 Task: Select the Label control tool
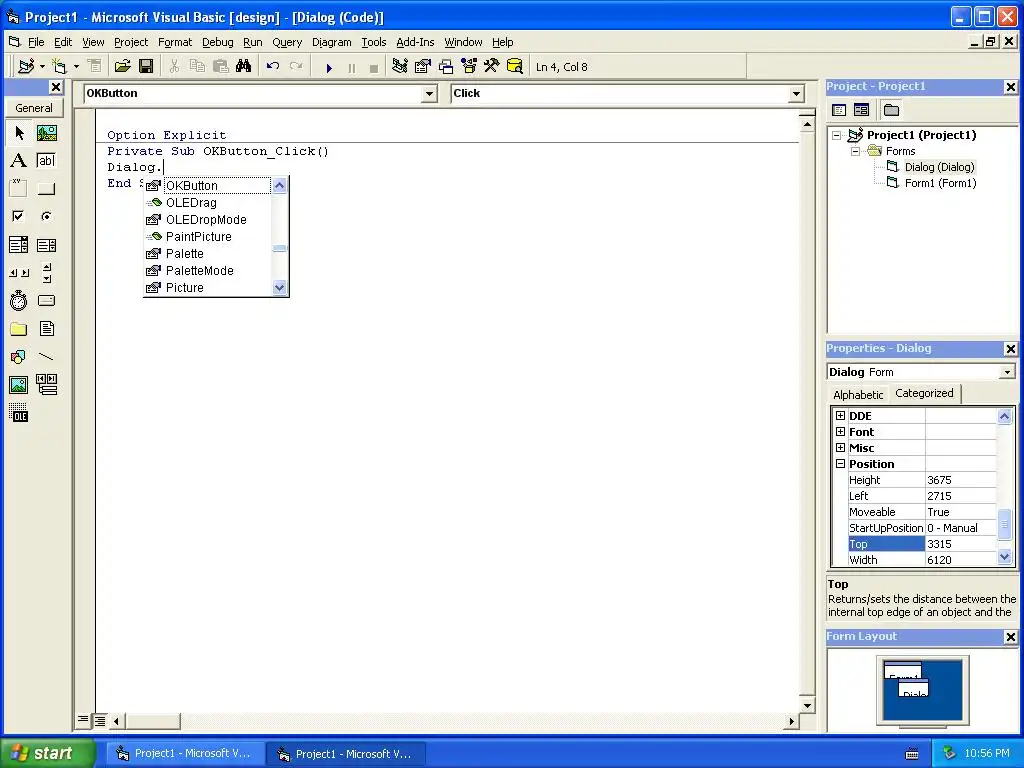pyautogui.click(x=19, y=161)
